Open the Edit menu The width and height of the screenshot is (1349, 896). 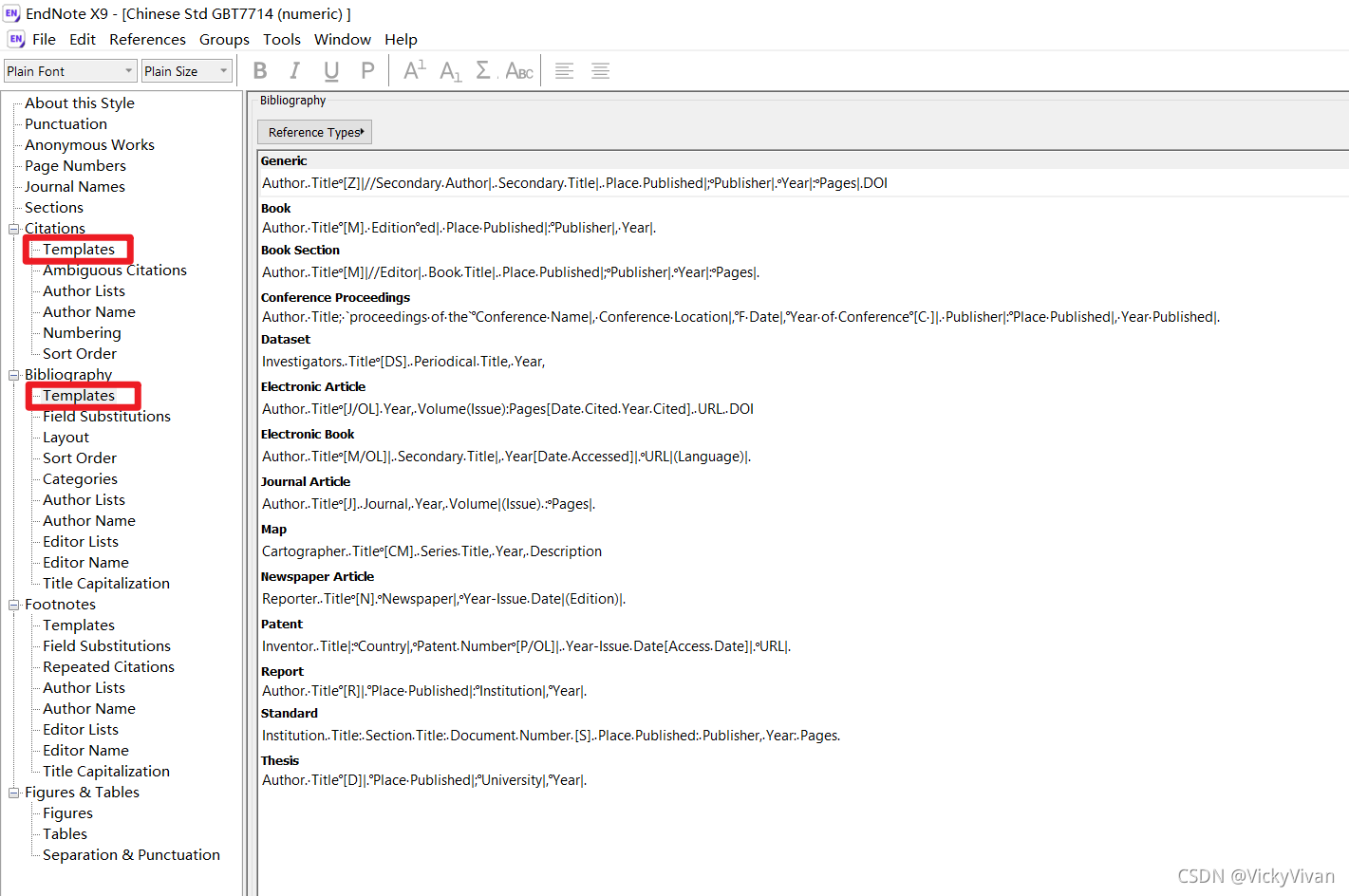pos(83,39)
